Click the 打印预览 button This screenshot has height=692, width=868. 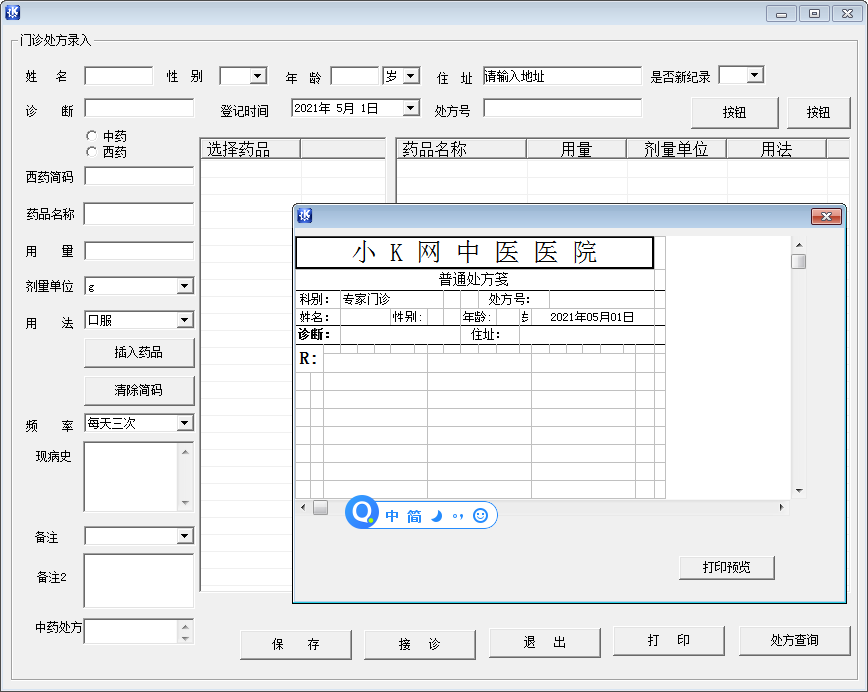726,567
